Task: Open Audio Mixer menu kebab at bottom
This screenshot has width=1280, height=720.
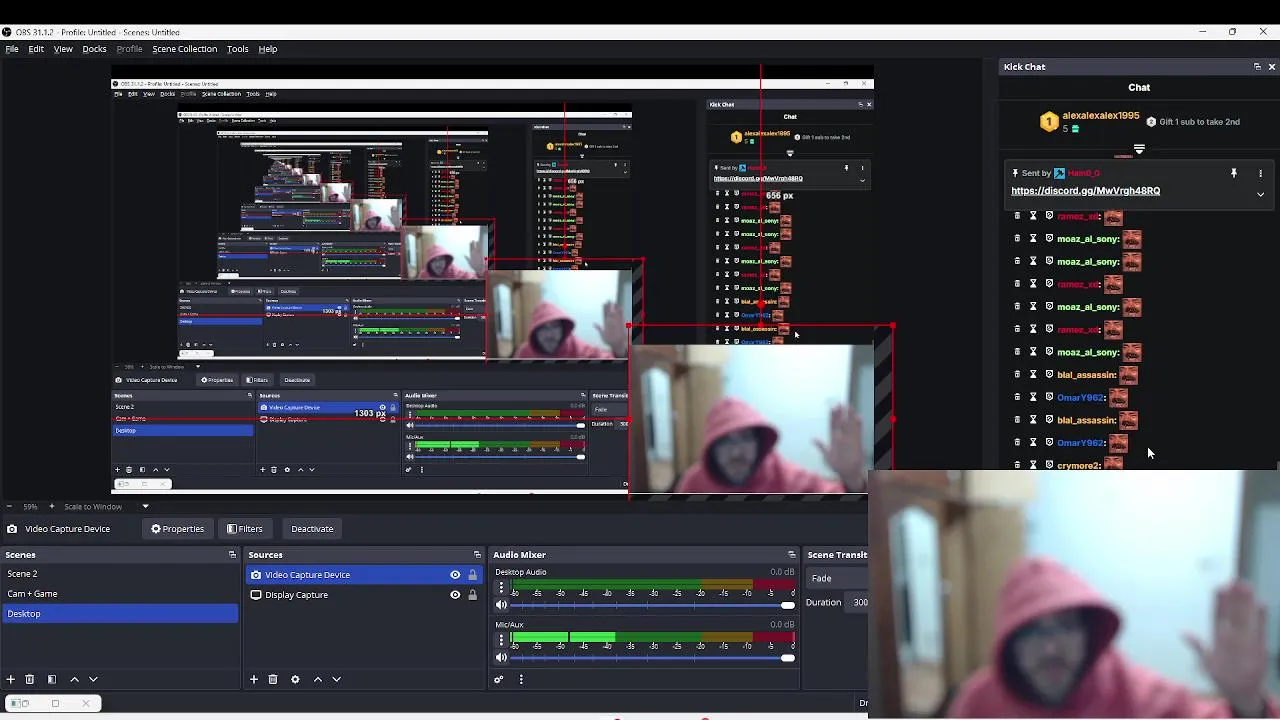Action: pos(521,679)
